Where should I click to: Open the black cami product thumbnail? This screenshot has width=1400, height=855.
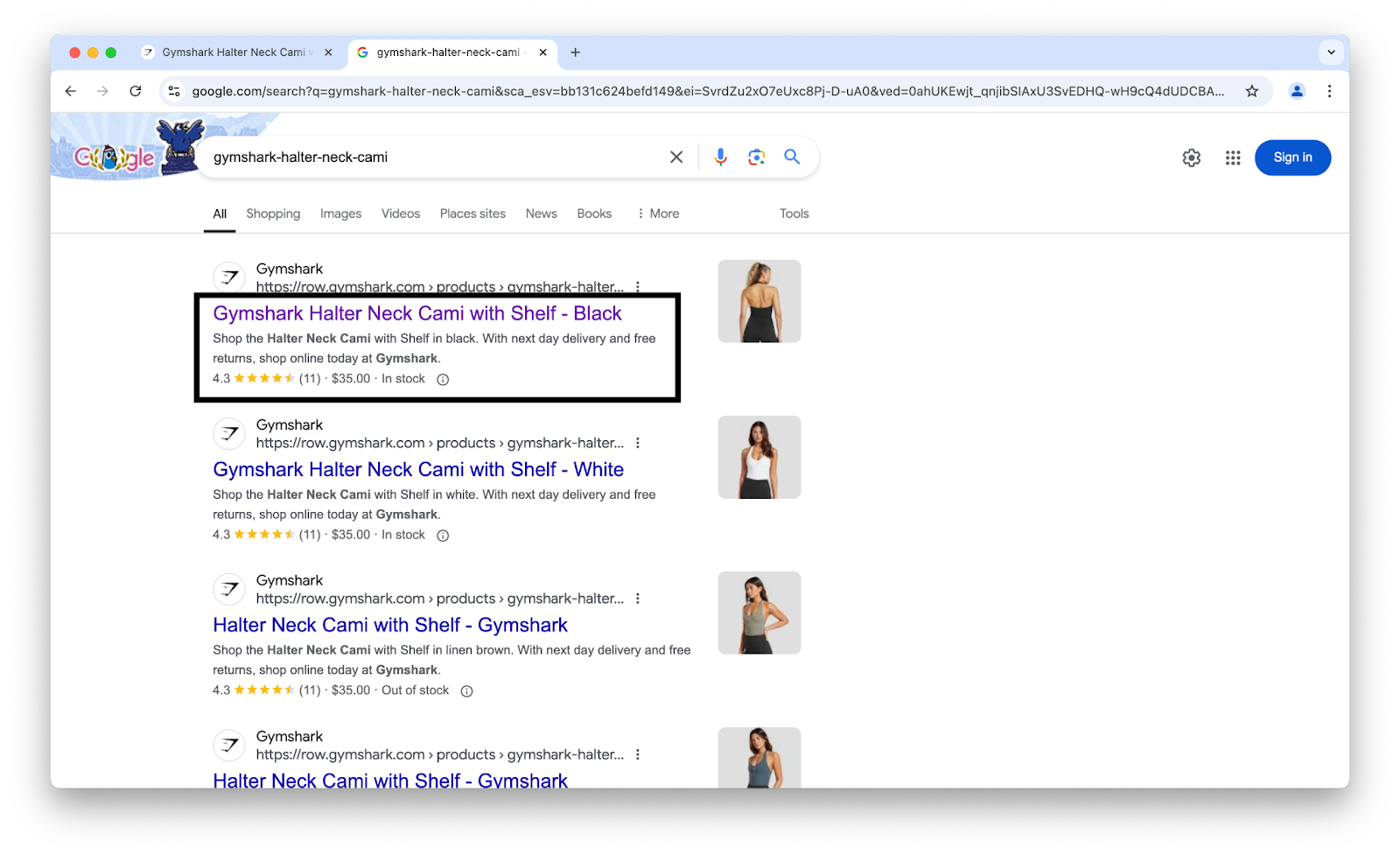coord(759,301)
